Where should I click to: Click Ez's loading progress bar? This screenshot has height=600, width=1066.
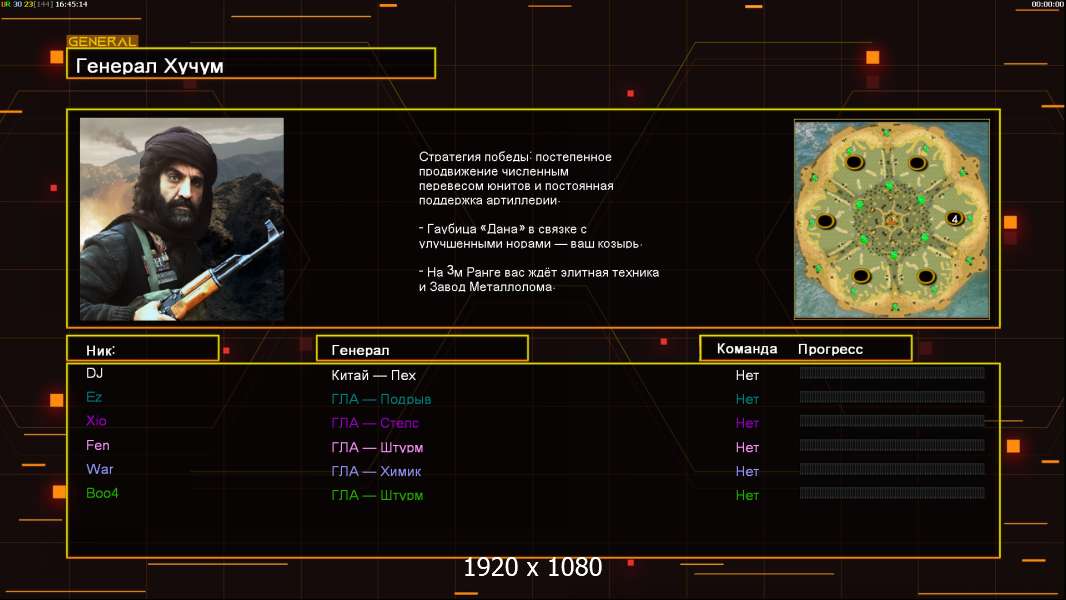click(x=892, y=396)
